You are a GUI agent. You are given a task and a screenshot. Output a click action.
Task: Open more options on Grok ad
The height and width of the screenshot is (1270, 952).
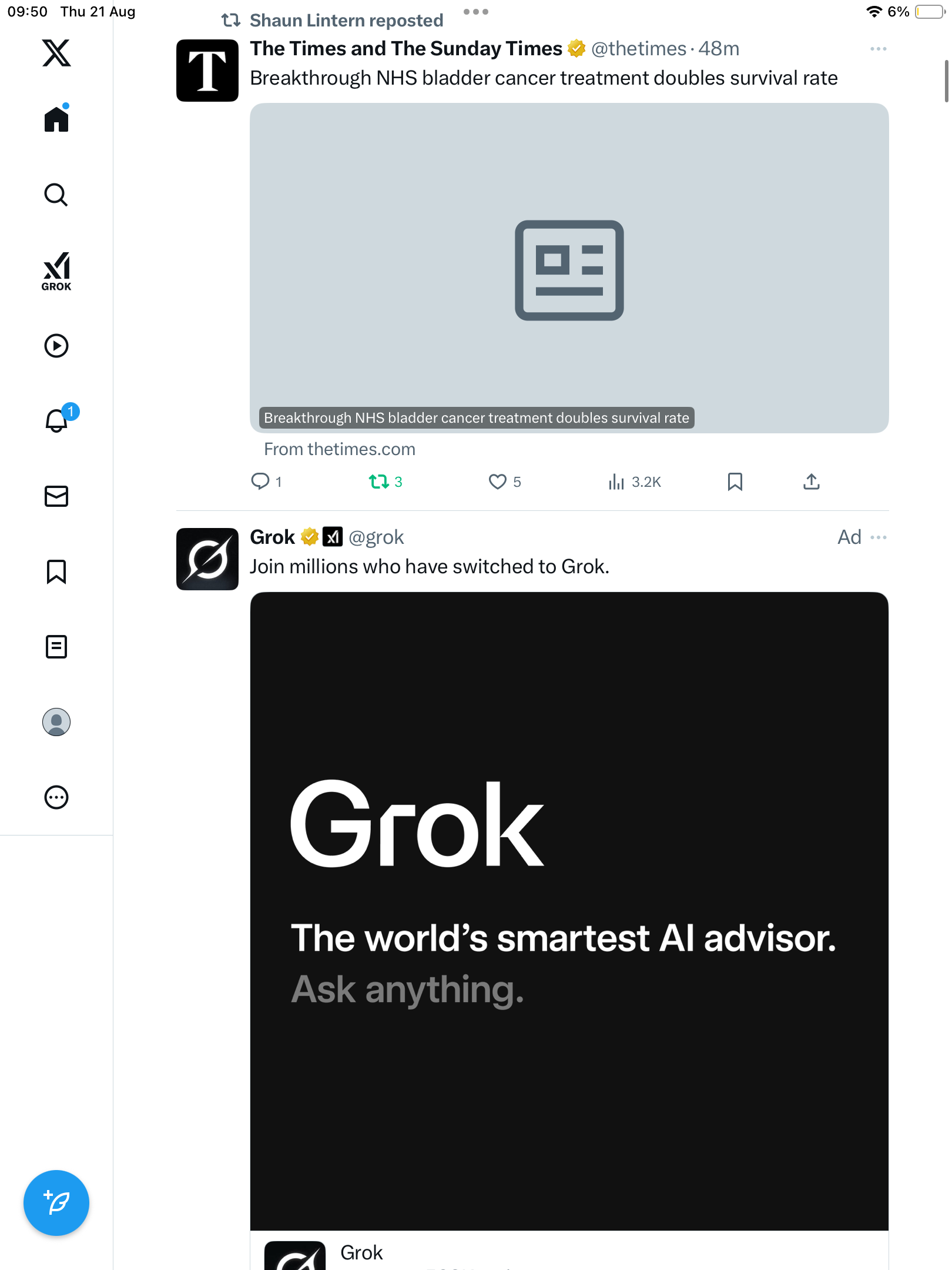[x=879, y=537]
